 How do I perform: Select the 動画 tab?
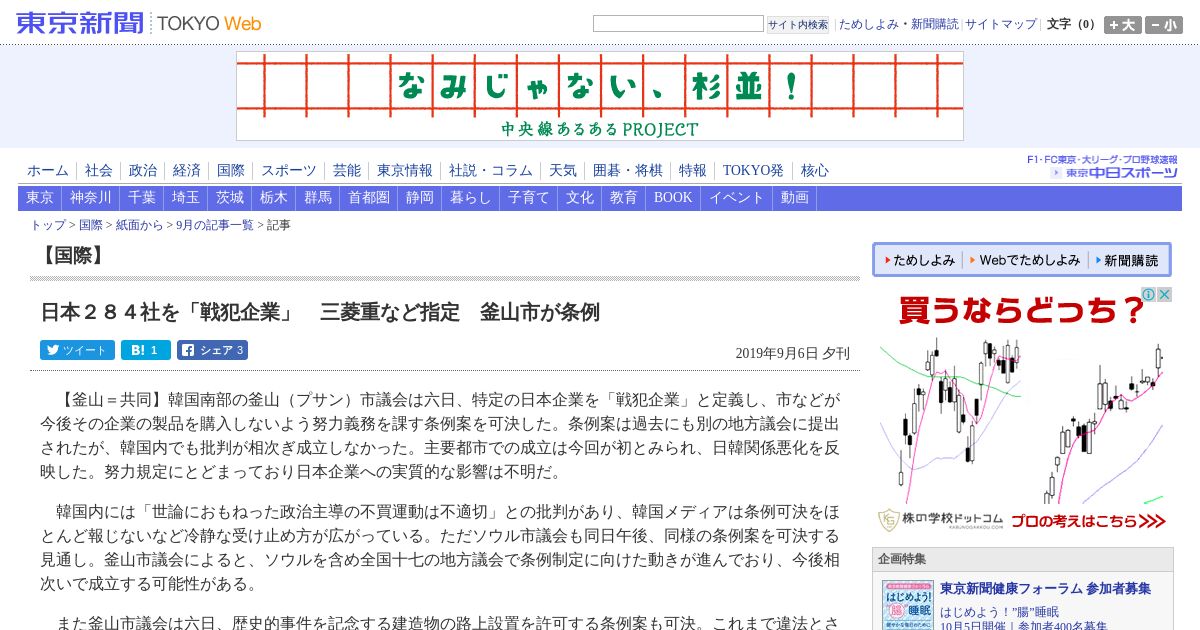[x=795, y=198]
